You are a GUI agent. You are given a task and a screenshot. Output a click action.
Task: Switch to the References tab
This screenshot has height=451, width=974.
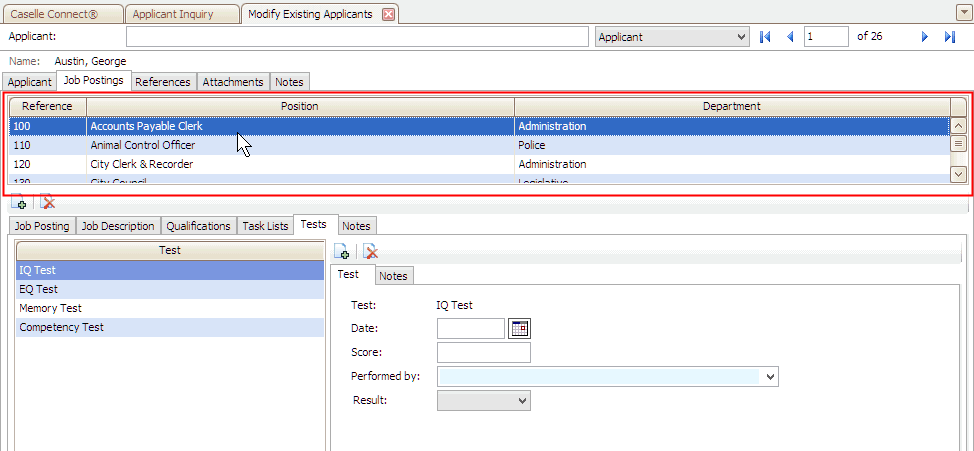tap(164, 82)
